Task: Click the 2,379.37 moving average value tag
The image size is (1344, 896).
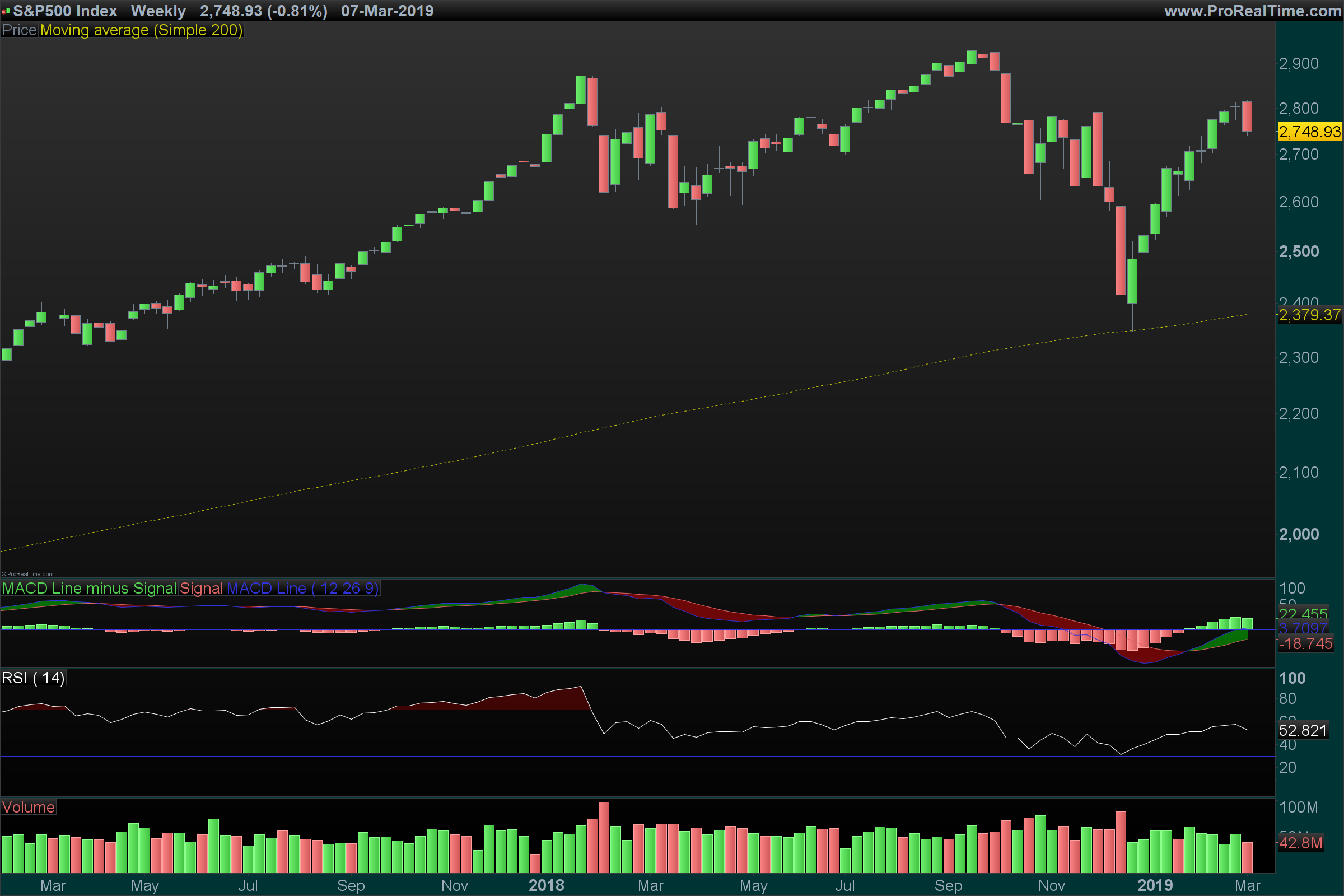Action: pos(1309,314)
